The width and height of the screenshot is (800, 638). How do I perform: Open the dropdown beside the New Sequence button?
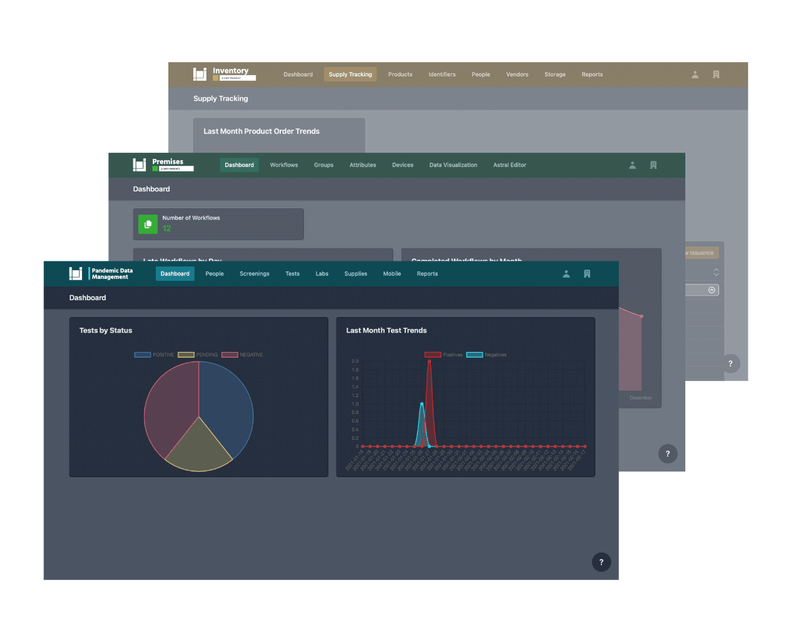[x=717, y=270]
